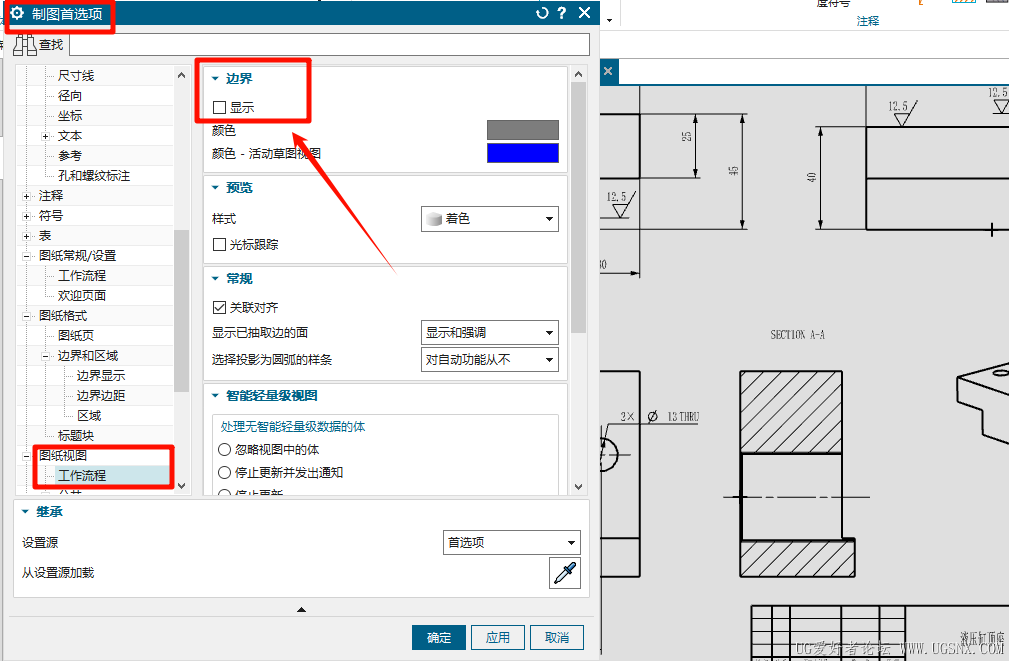Click the 确定 button
Viewport: 1009px width, 661px height.
tap(439, 637)
